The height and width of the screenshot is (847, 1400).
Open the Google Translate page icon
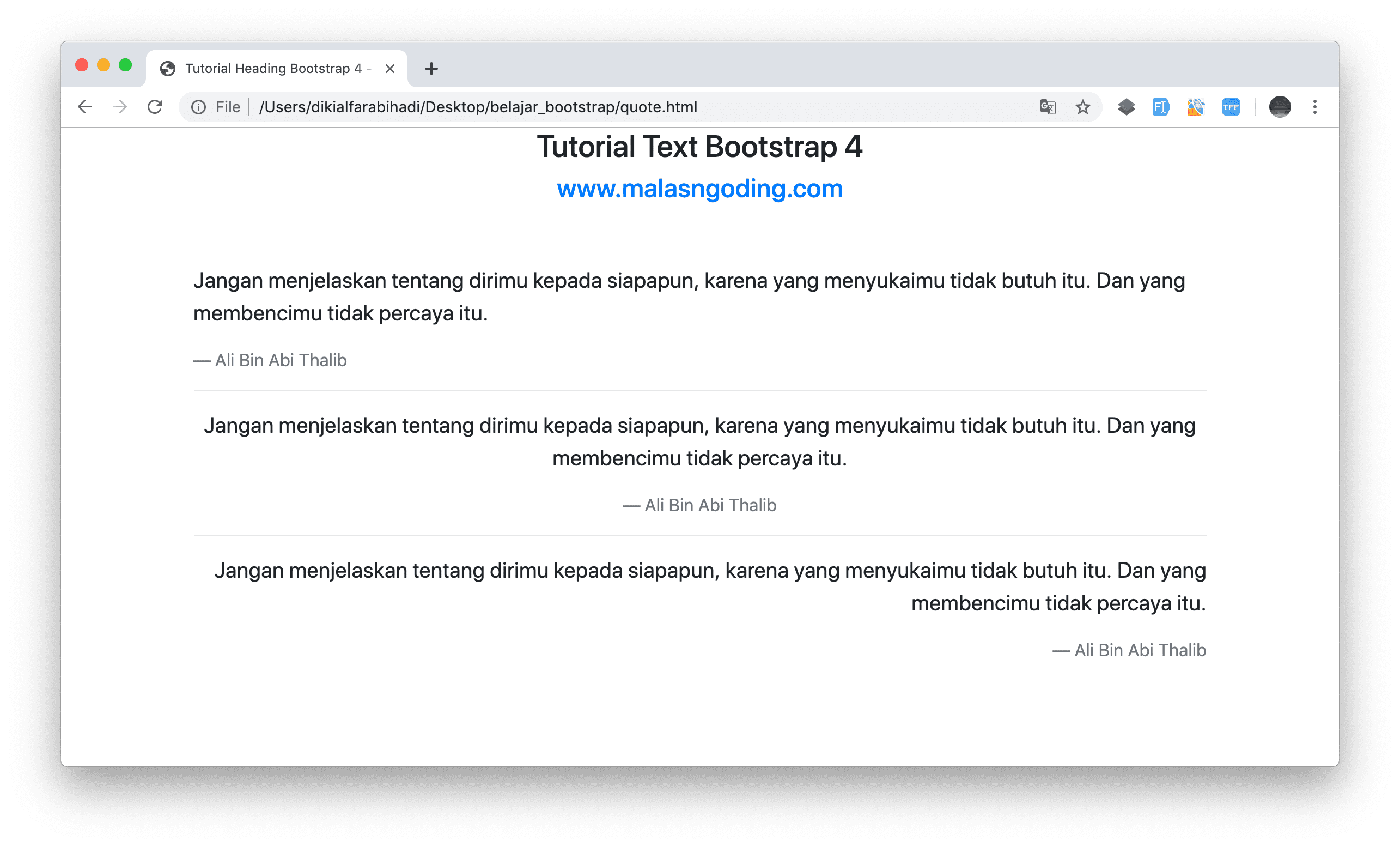1048,107
